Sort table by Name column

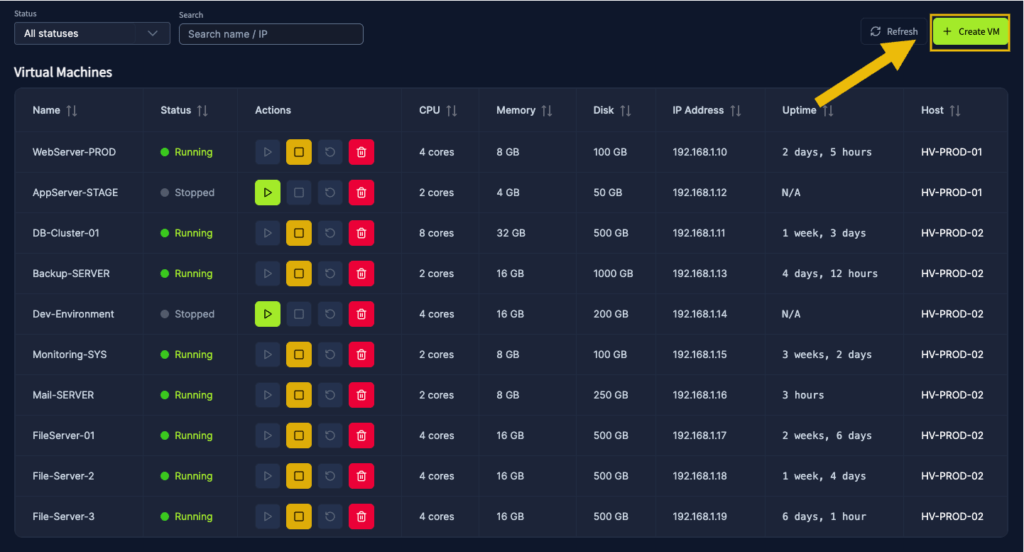point(70,110)
